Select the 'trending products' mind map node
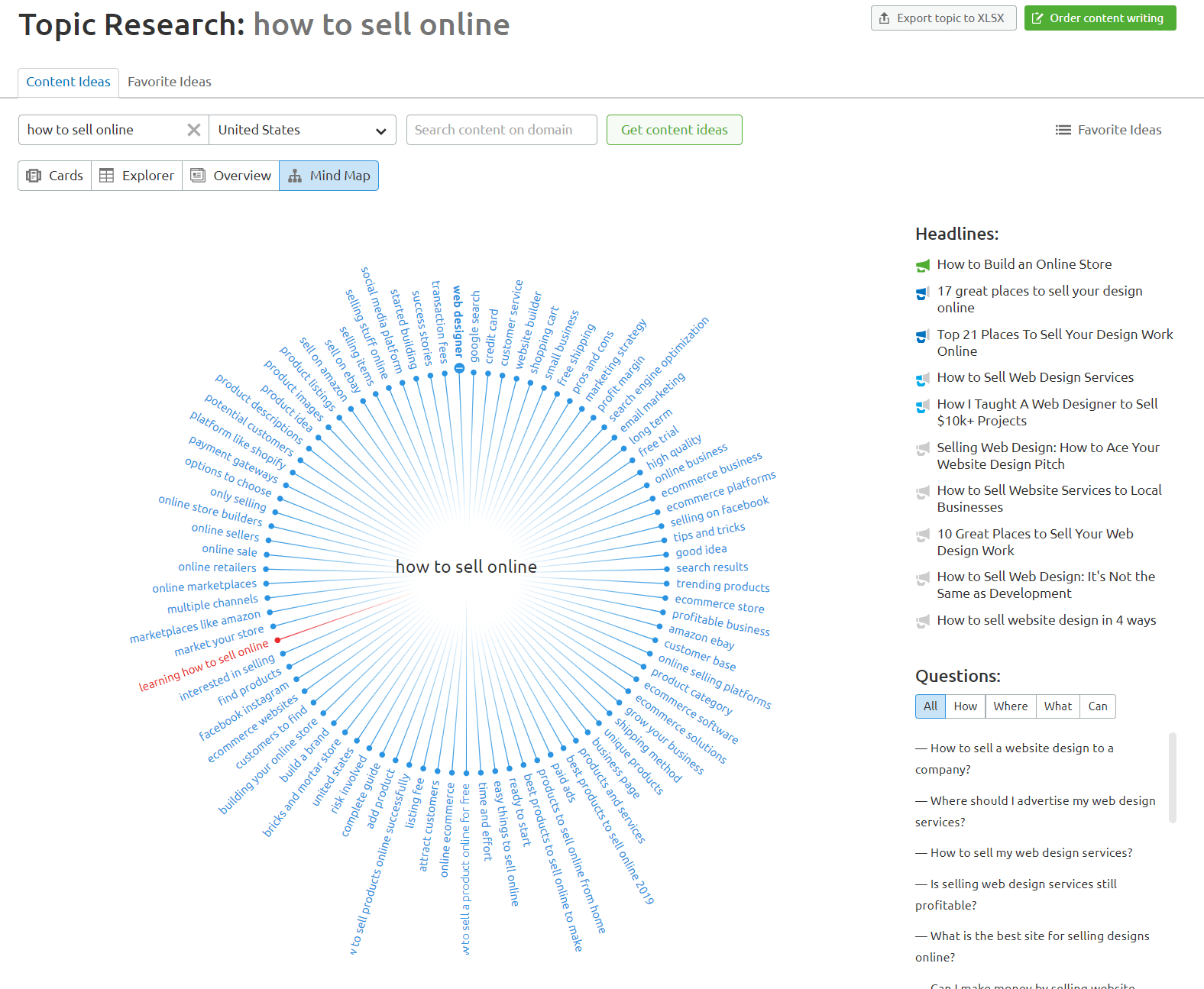 [723, 586]
